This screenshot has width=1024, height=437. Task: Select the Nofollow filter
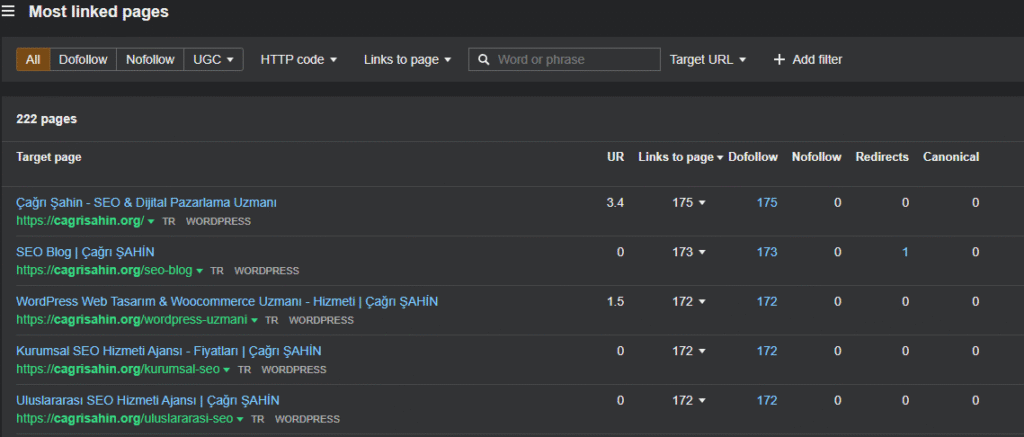point(150,59)
